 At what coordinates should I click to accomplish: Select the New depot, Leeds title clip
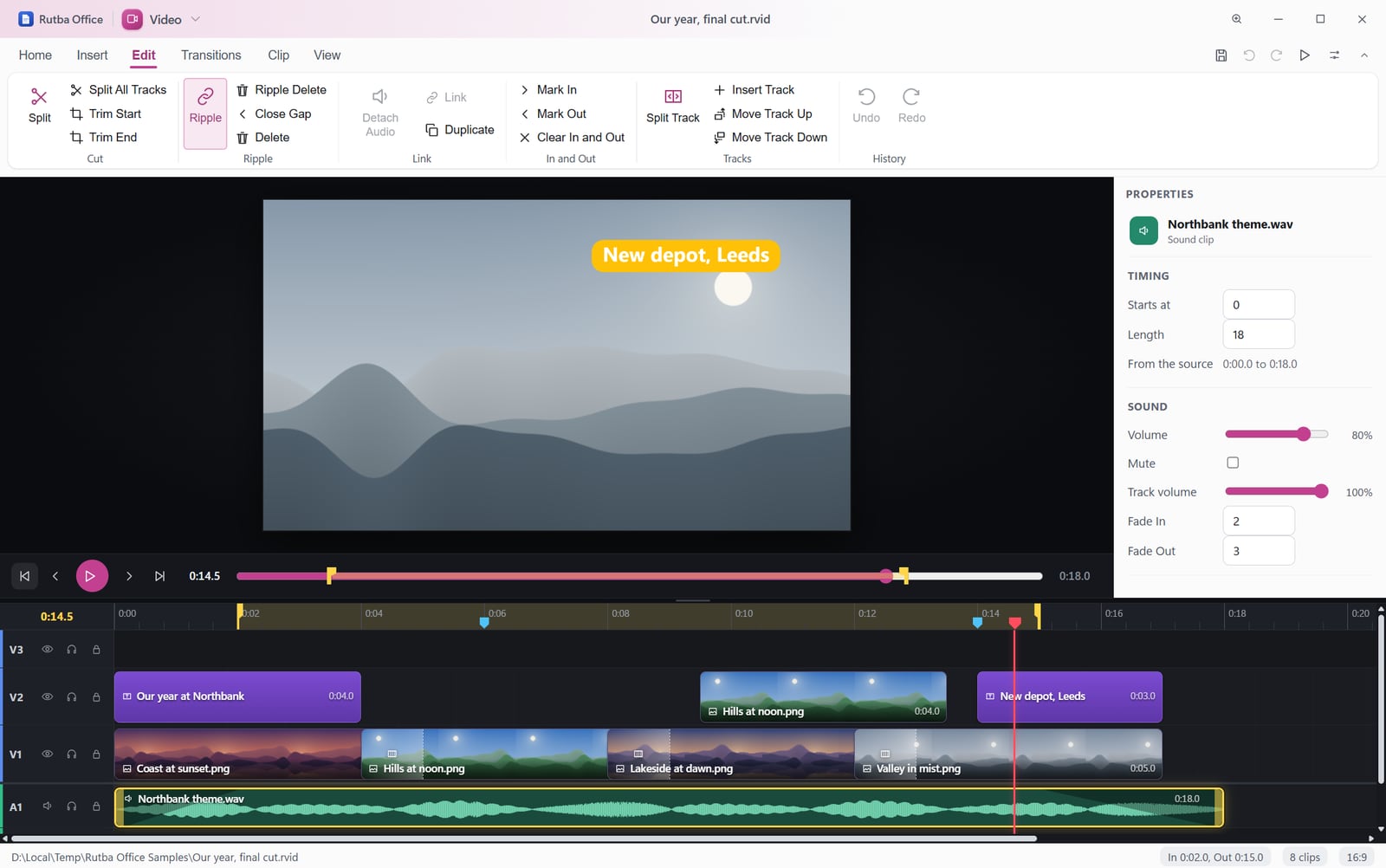[1070, 696]
